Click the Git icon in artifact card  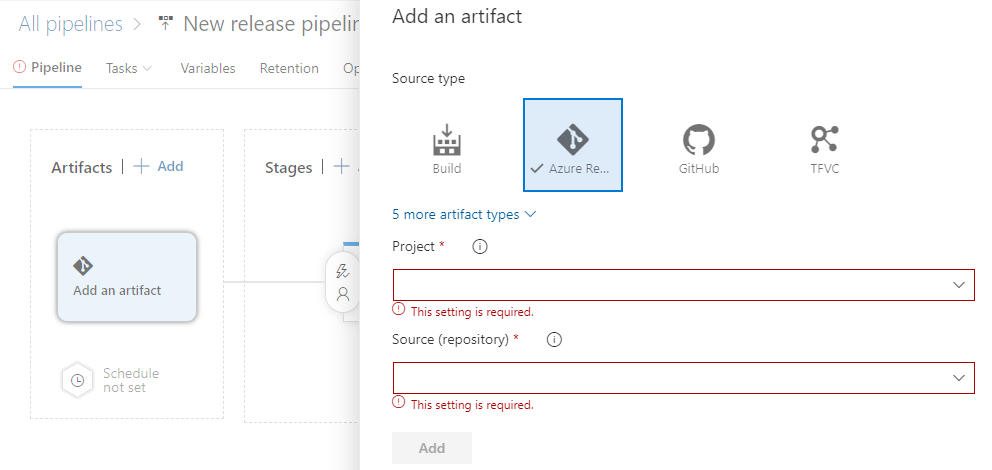point(83,266)
